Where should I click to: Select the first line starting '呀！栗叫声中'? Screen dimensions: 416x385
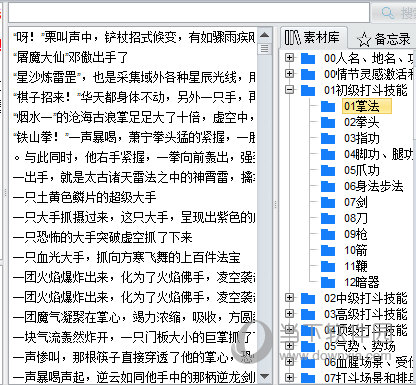[x=134, y=37]
